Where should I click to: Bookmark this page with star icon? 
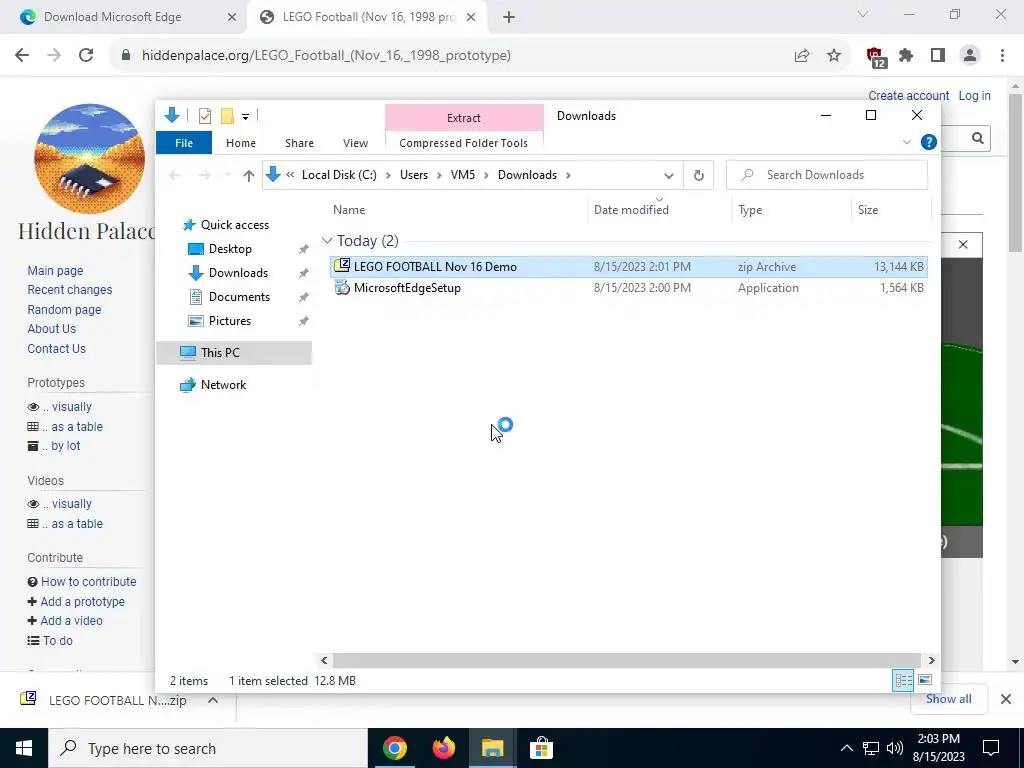(833, 56)
